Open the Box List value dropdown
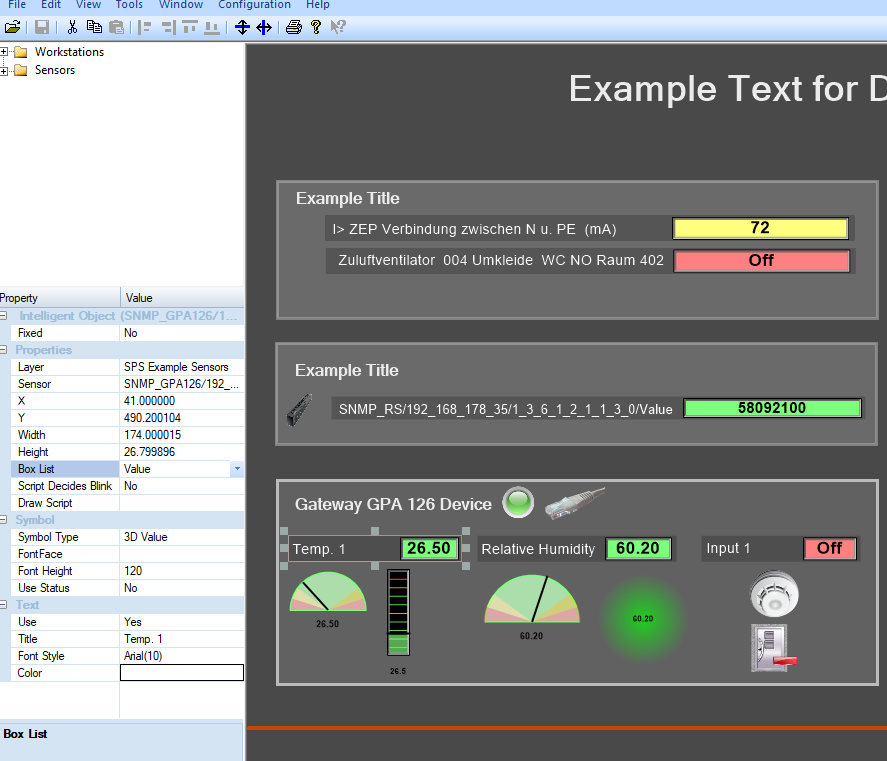This screenshot has height=761, width=887. tap(236, 469)
